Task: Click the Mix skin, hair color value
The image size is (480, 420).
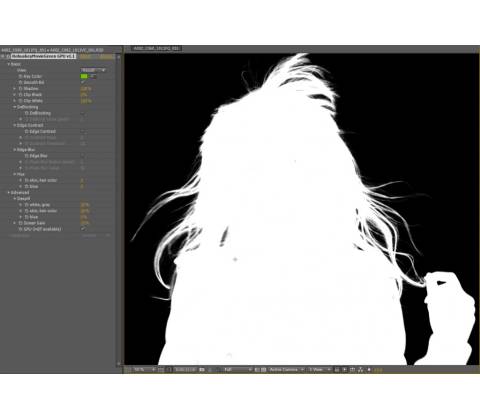Action: 82,180
